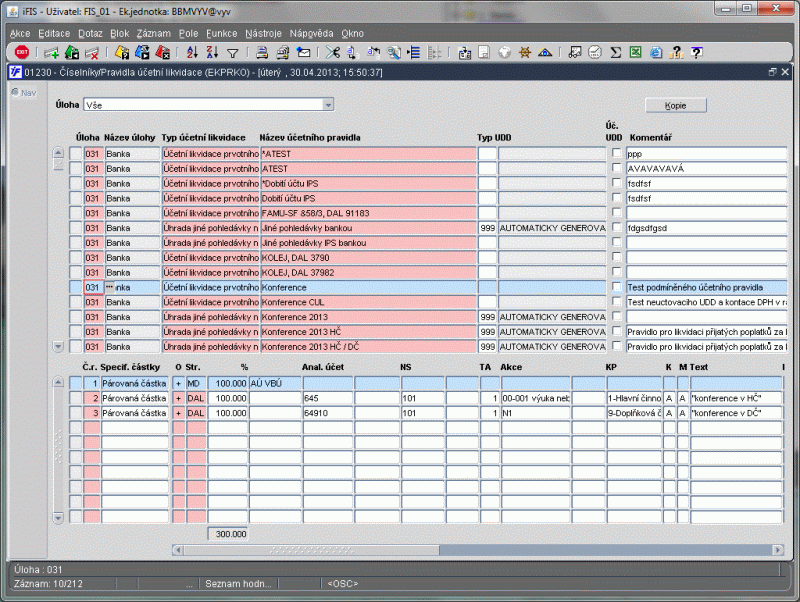The height and width of the screenshot is (602, 800).
Task: Select the 'Konference 2013 HČ / DČ' rule cell
Action: click(x=368, y=346)
